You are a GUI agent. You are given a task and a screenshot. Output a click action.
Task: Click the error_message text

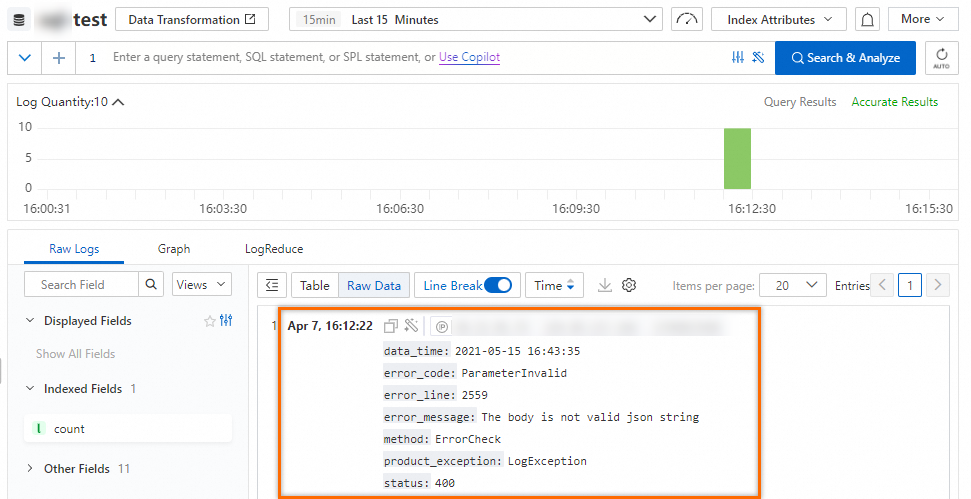point(590,417)
